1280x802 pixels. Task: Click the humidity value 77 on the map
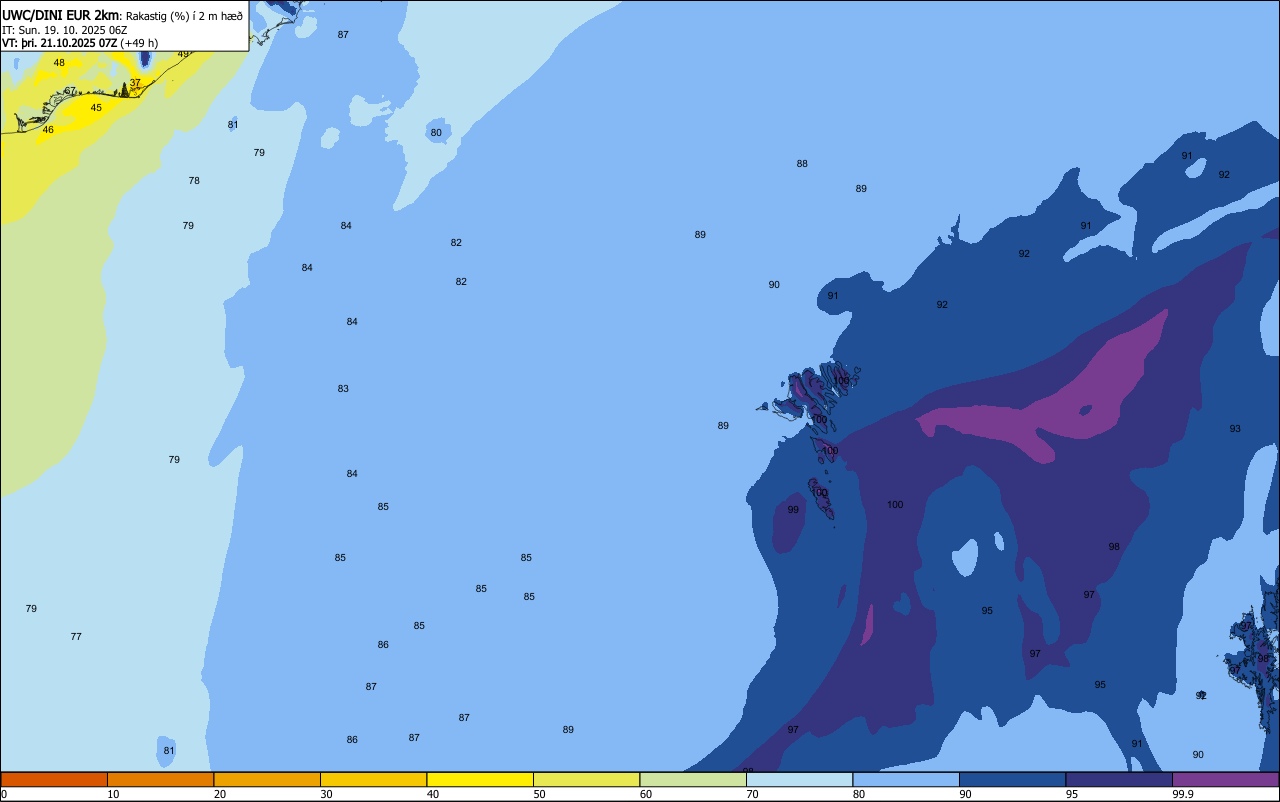click(76, 637)
